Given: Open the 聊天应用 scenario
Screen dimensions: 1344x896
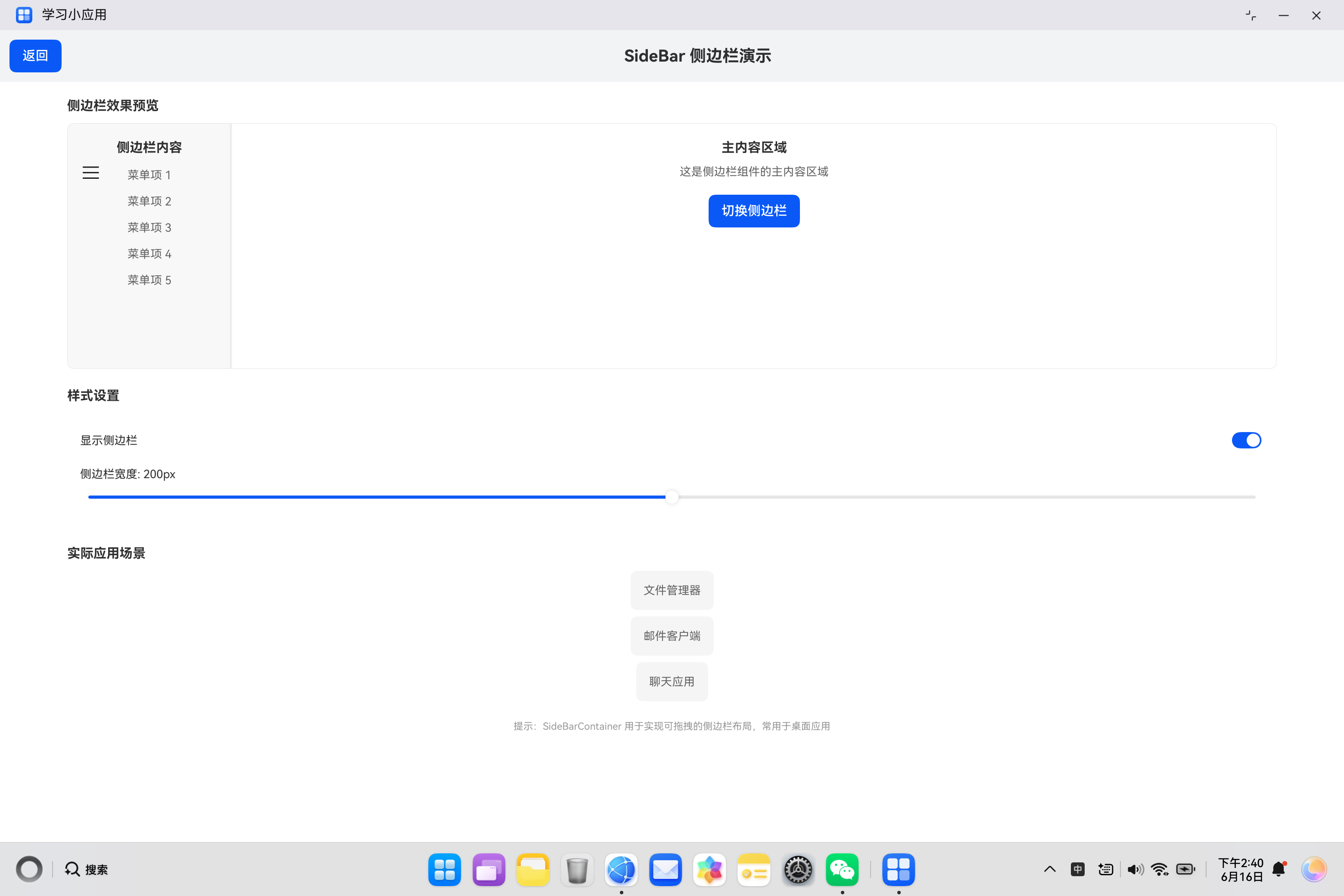Looking at the screenshot, I should click(672, 682).
